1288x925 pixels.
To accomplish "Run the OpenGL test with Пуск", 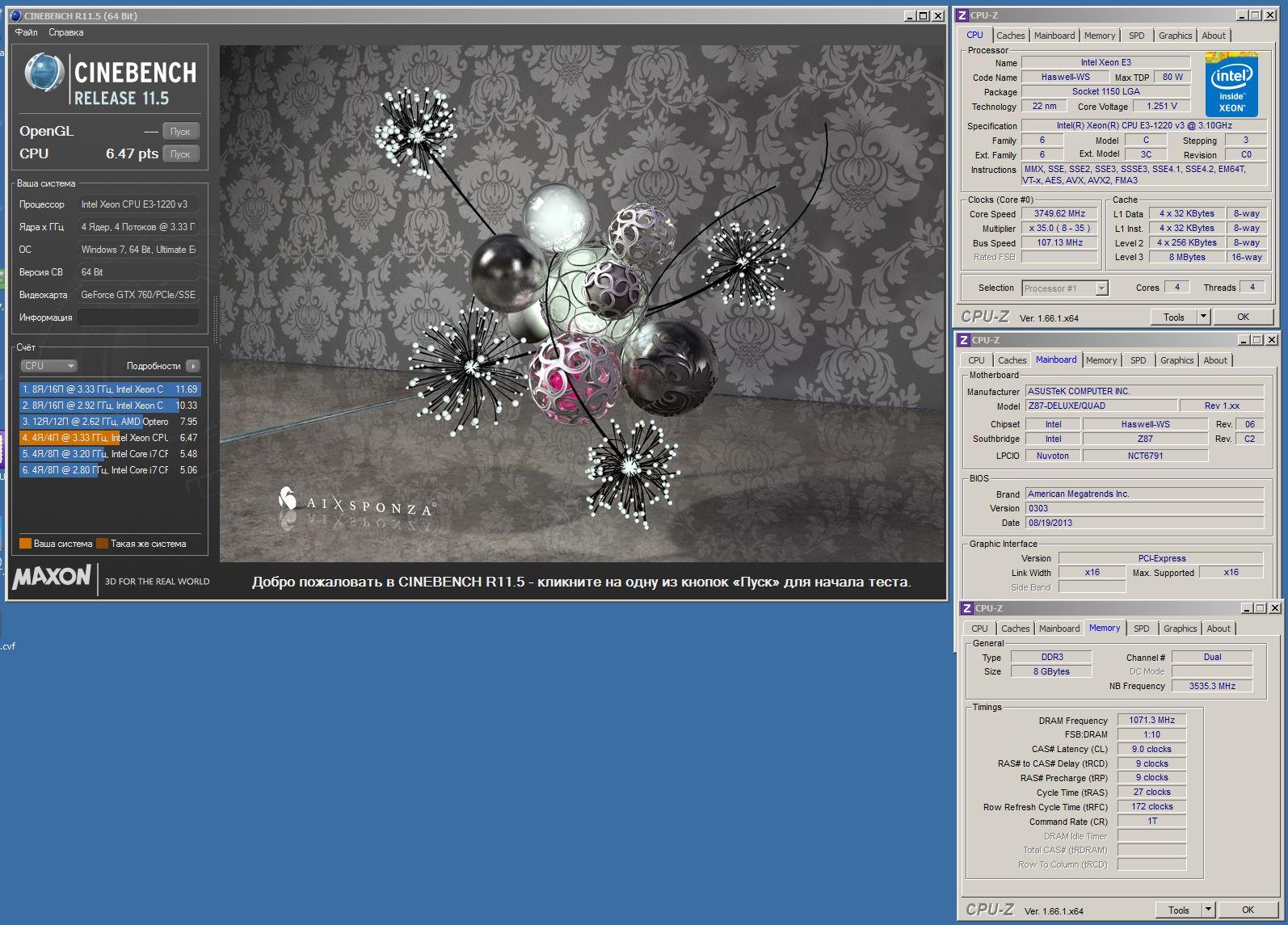I will tap(180, 131).
